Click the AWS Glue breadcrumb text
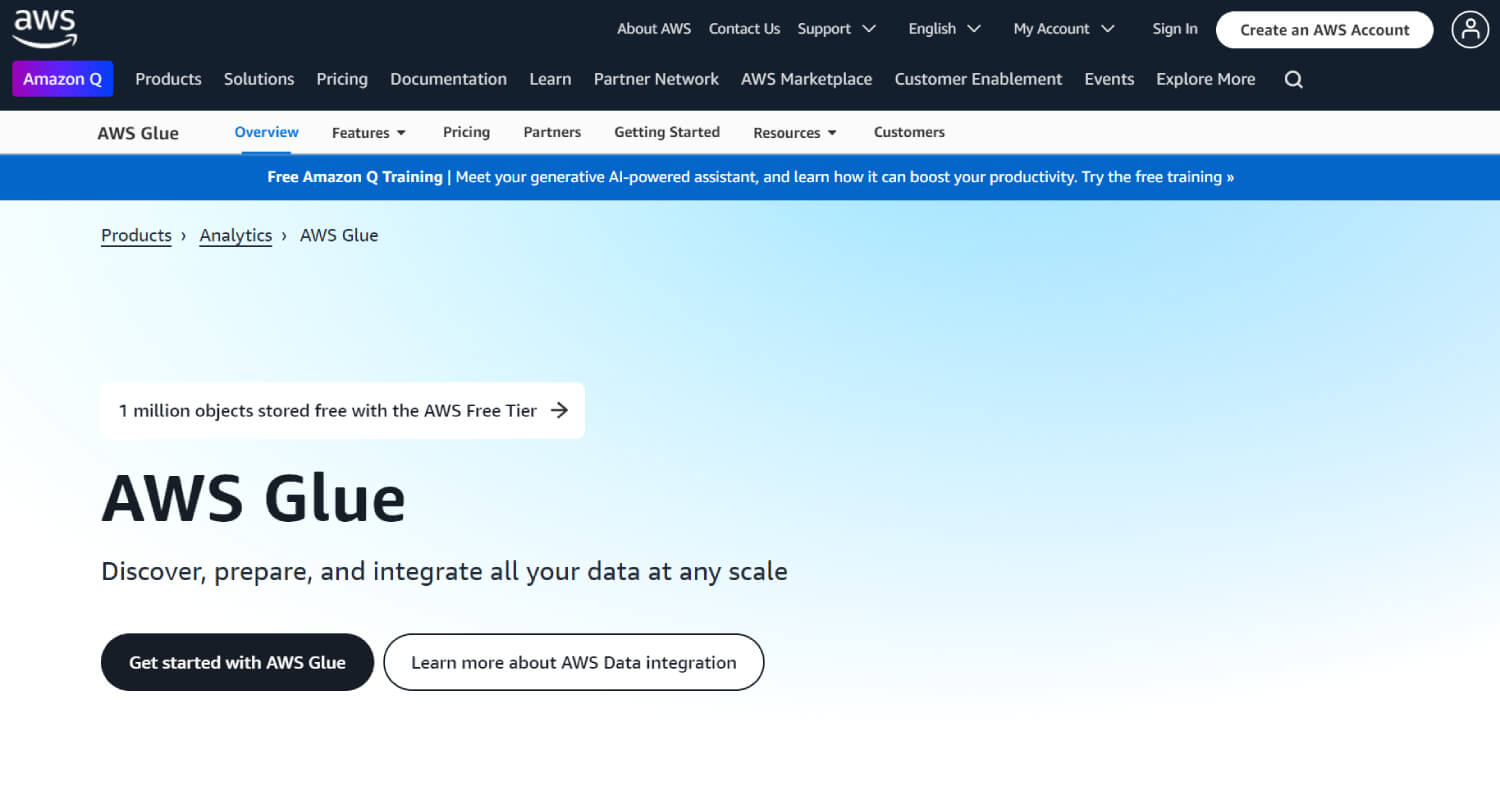This screenshot has width=1500, height=800. click(x=339, y=235)
